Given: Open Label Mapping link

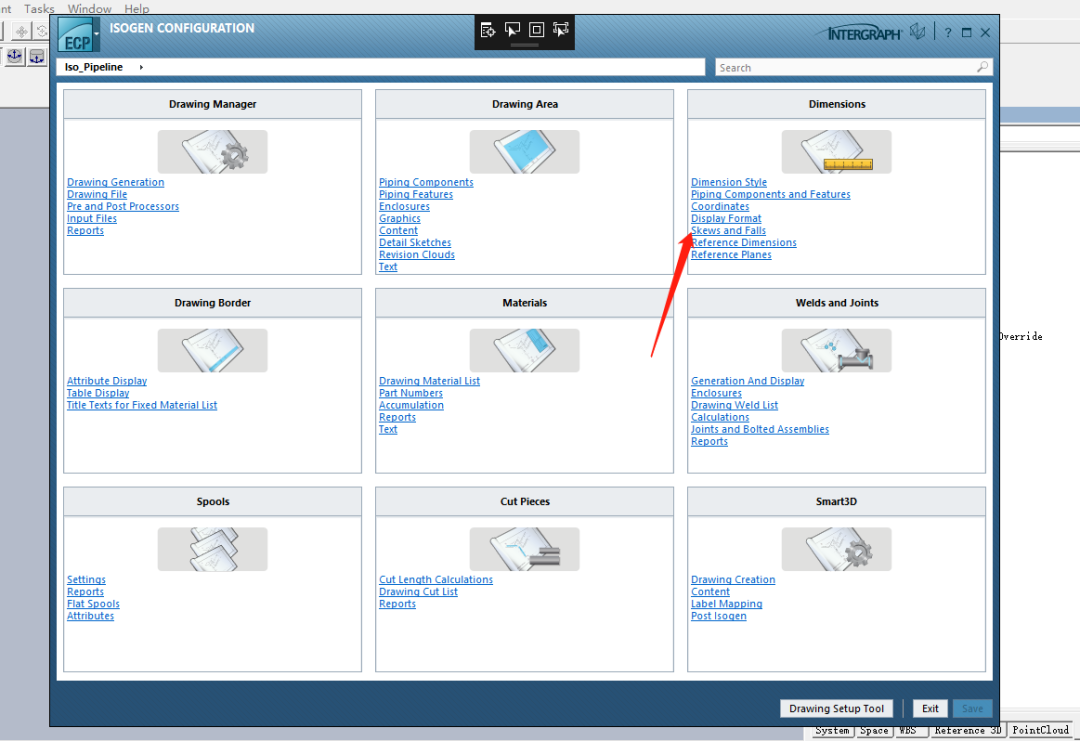Looking at the screenshot, I should [727, 604].
